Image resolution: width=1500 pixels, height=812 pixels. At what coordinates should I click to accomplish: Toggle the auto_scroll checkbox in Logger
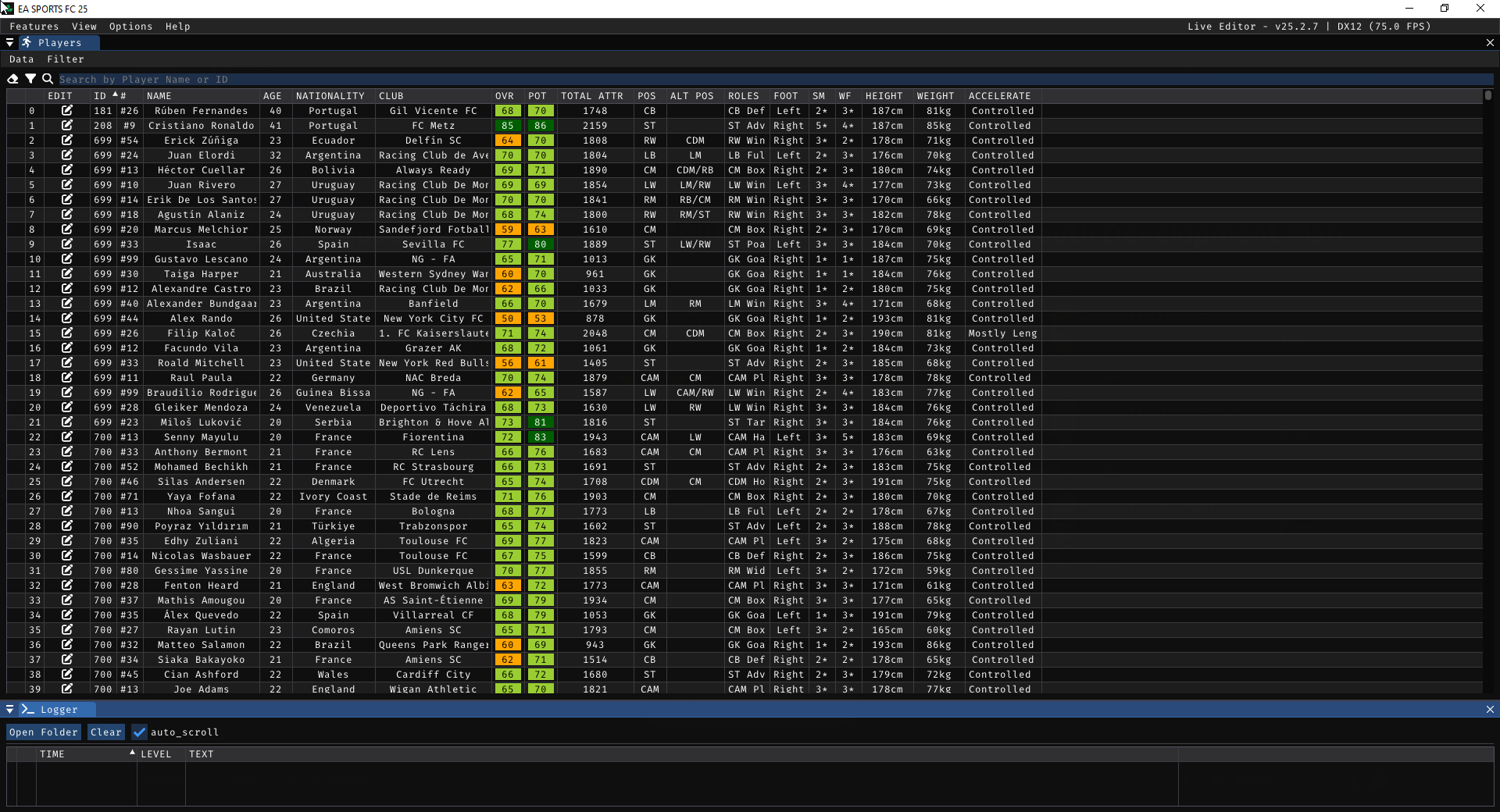click(x=139, y=732)
